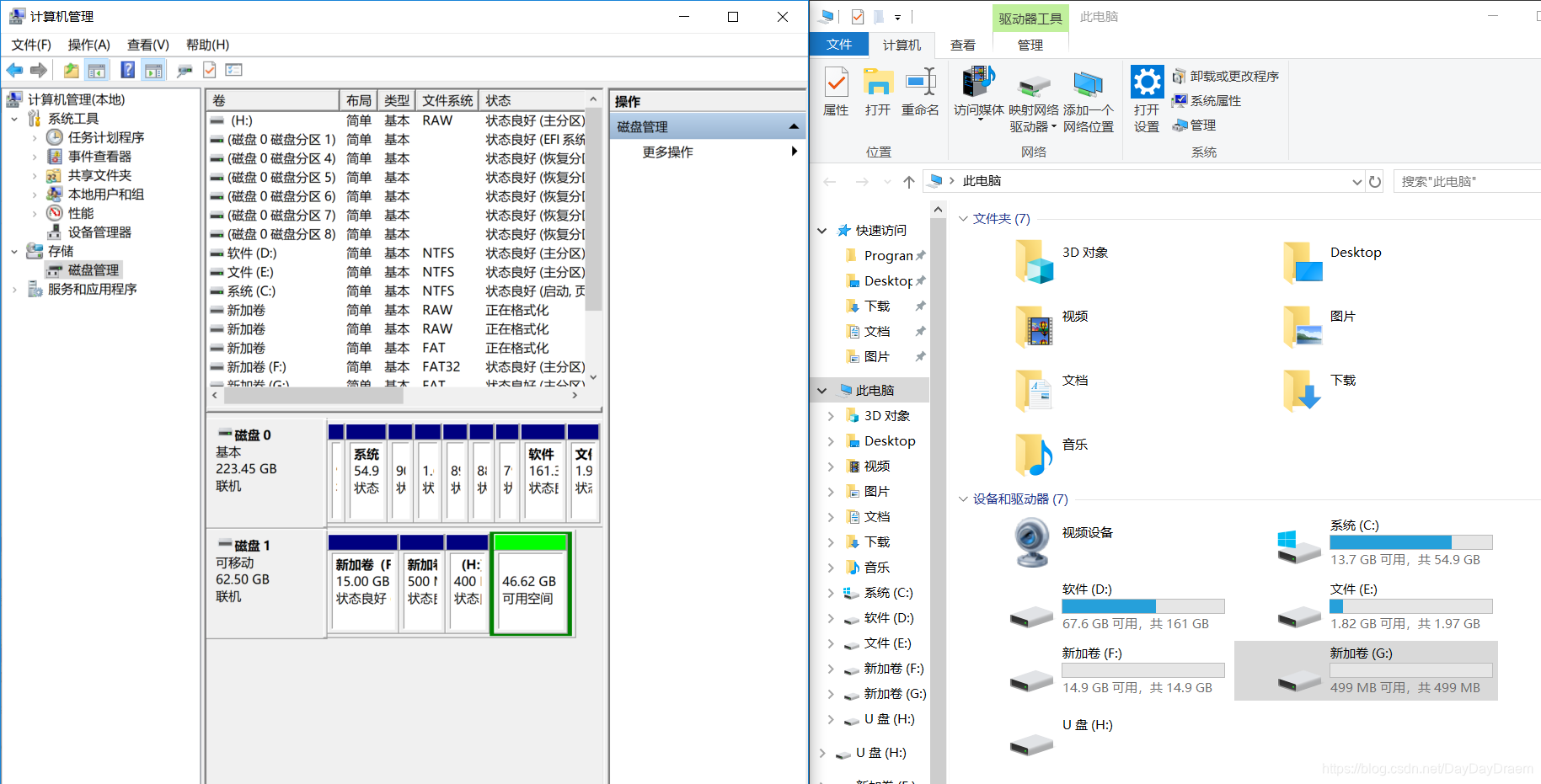The image size is (1541, 784).
Task: Switch to 管理 drive tools tab
Action: tap(1030, 45)
